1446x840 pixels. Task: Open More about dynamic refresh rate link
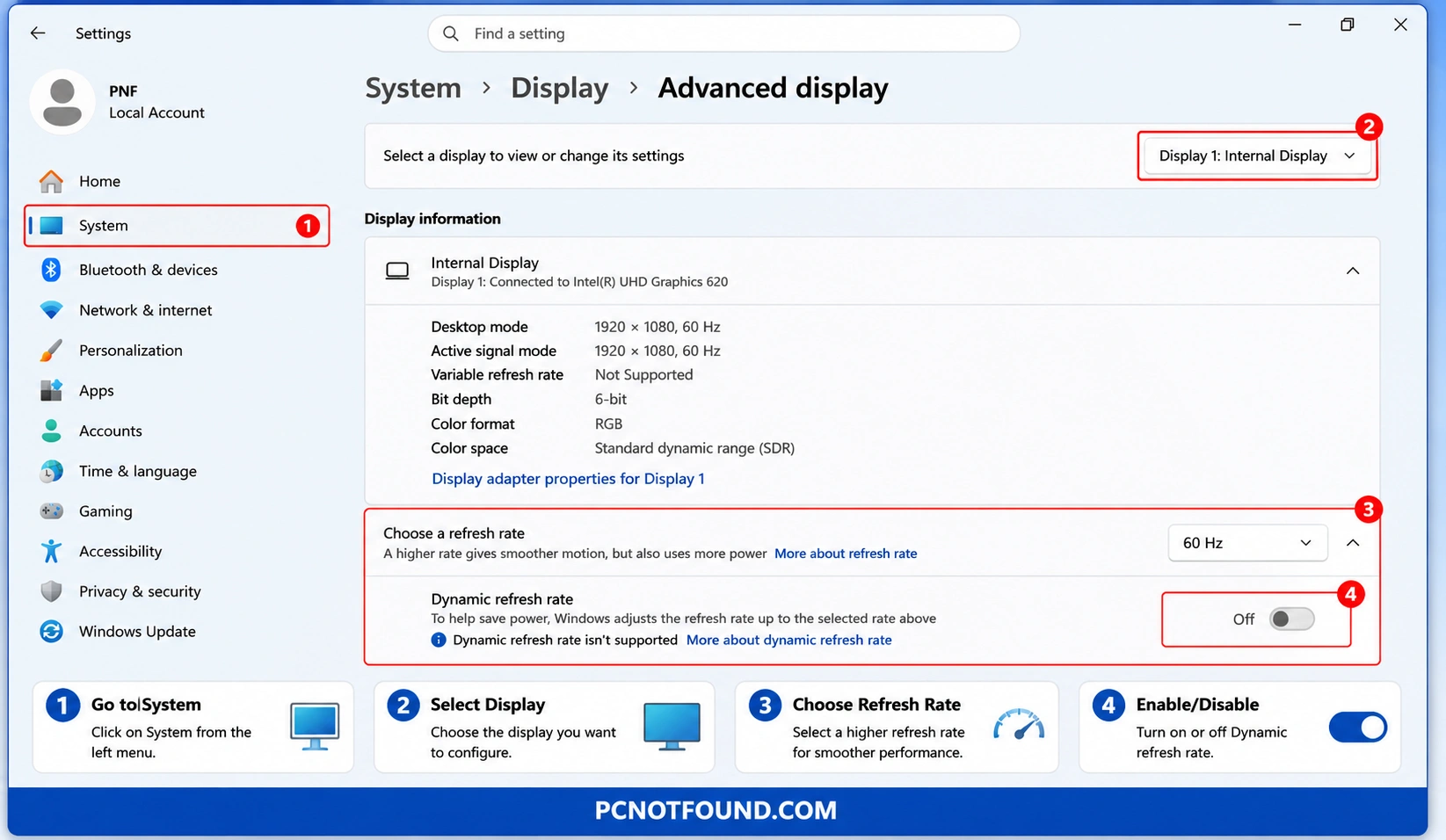point(788,640)
